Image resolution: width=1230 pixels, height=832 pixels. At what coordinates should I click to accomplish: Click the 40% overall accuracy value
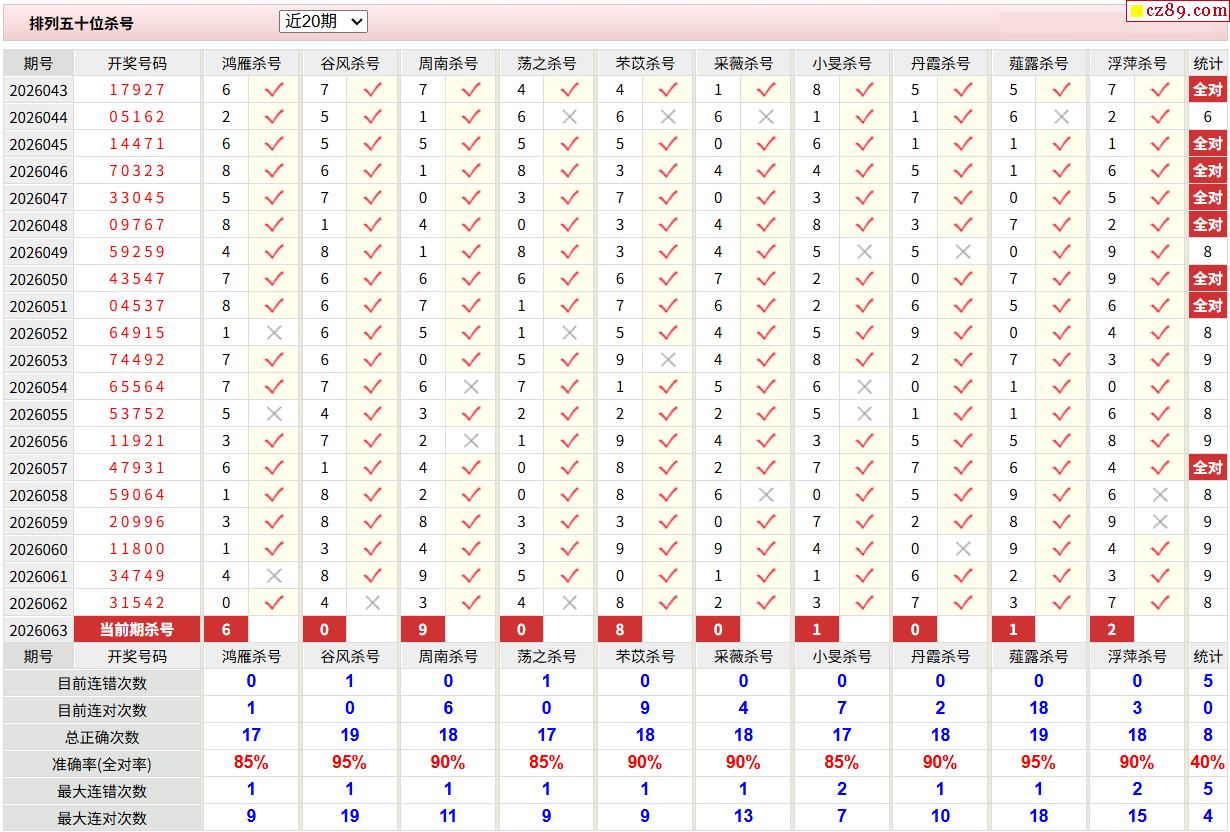pos(1207,763)
